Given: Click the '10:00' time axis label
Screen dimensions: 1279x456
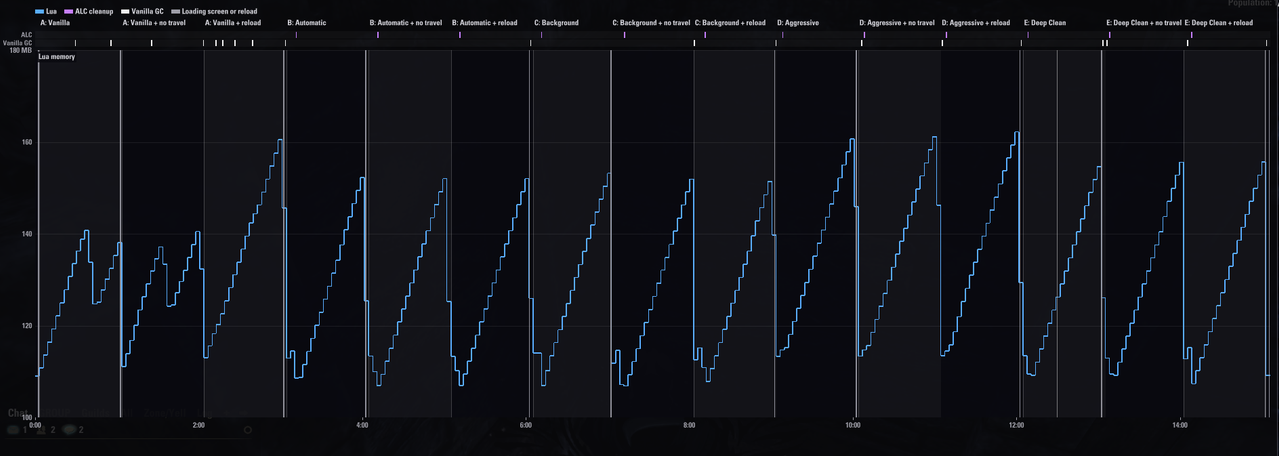Looking at the screenshot, I should [x=853, y=425].
